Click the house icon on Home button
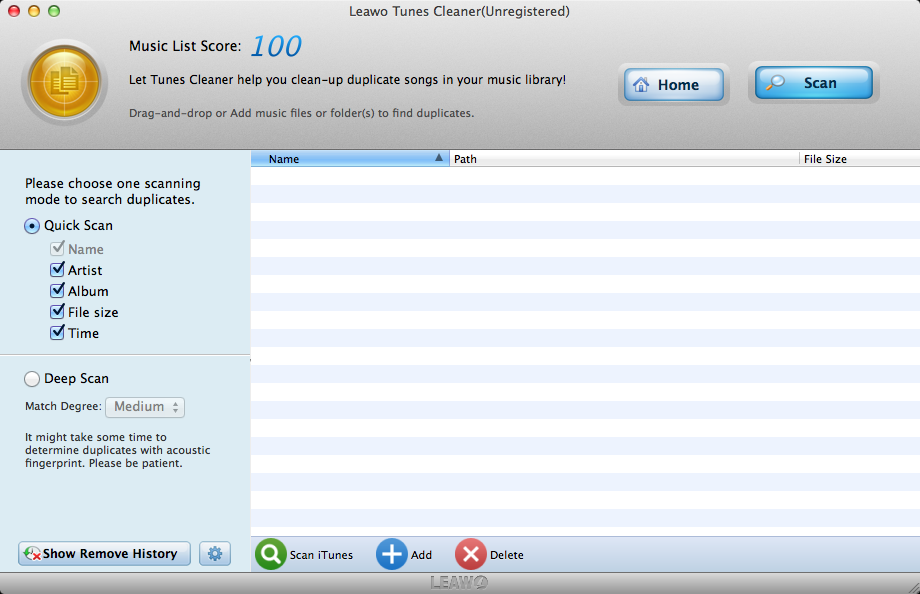The image size is (920, 594). pos(642,85)
